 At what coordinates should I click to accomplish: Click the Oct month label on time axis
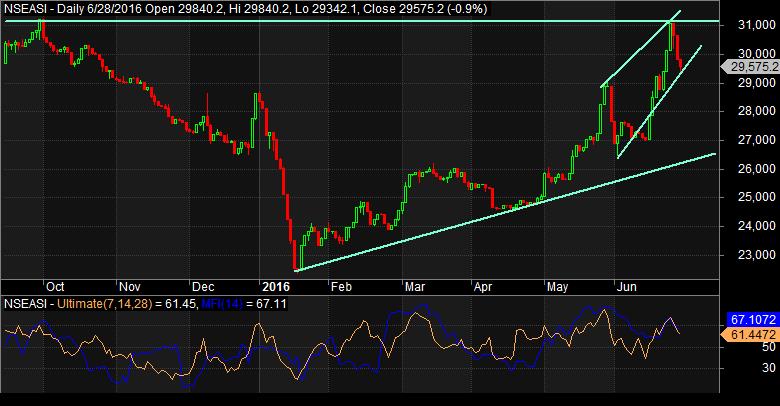[x=55, y=287]
